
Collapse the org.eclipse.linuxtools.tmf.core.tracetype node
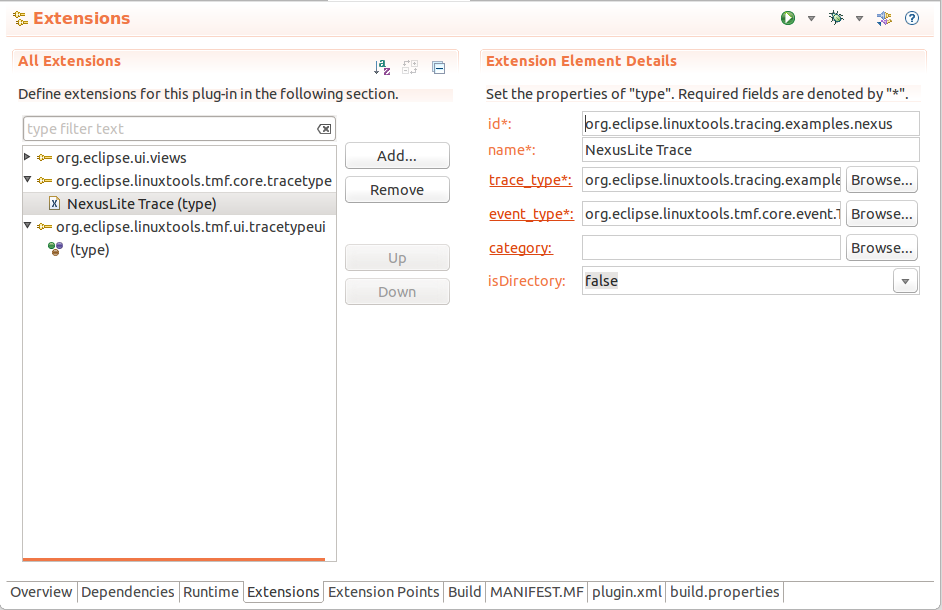28,180
